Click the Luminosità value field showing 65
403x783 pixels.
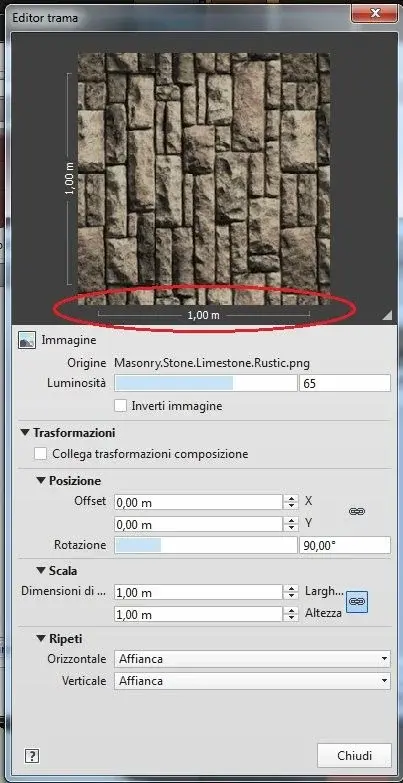pyautogui.click(x=345, y=384)
